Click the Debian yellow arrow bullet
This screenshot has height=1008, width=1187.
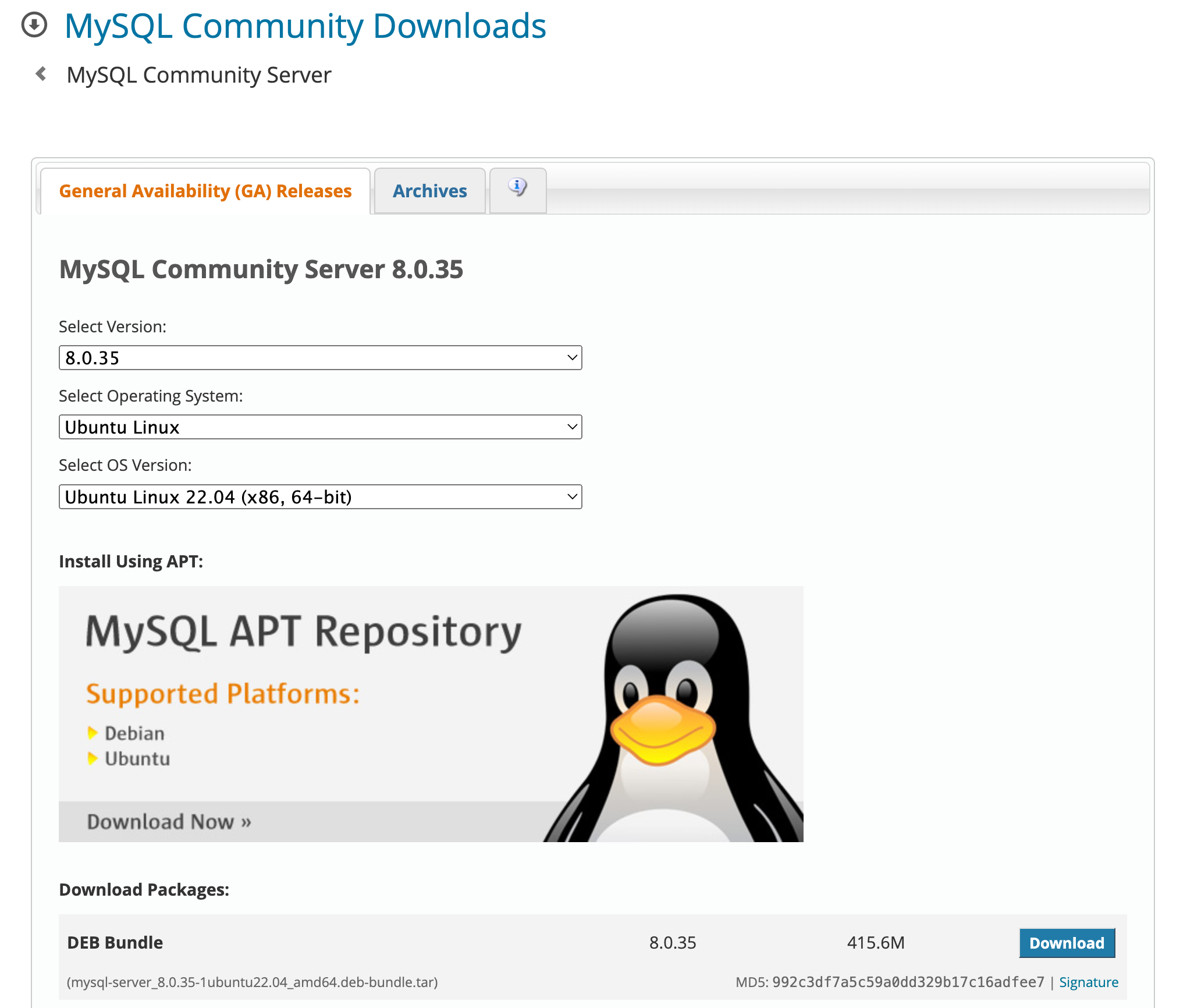tap(92, 733)
